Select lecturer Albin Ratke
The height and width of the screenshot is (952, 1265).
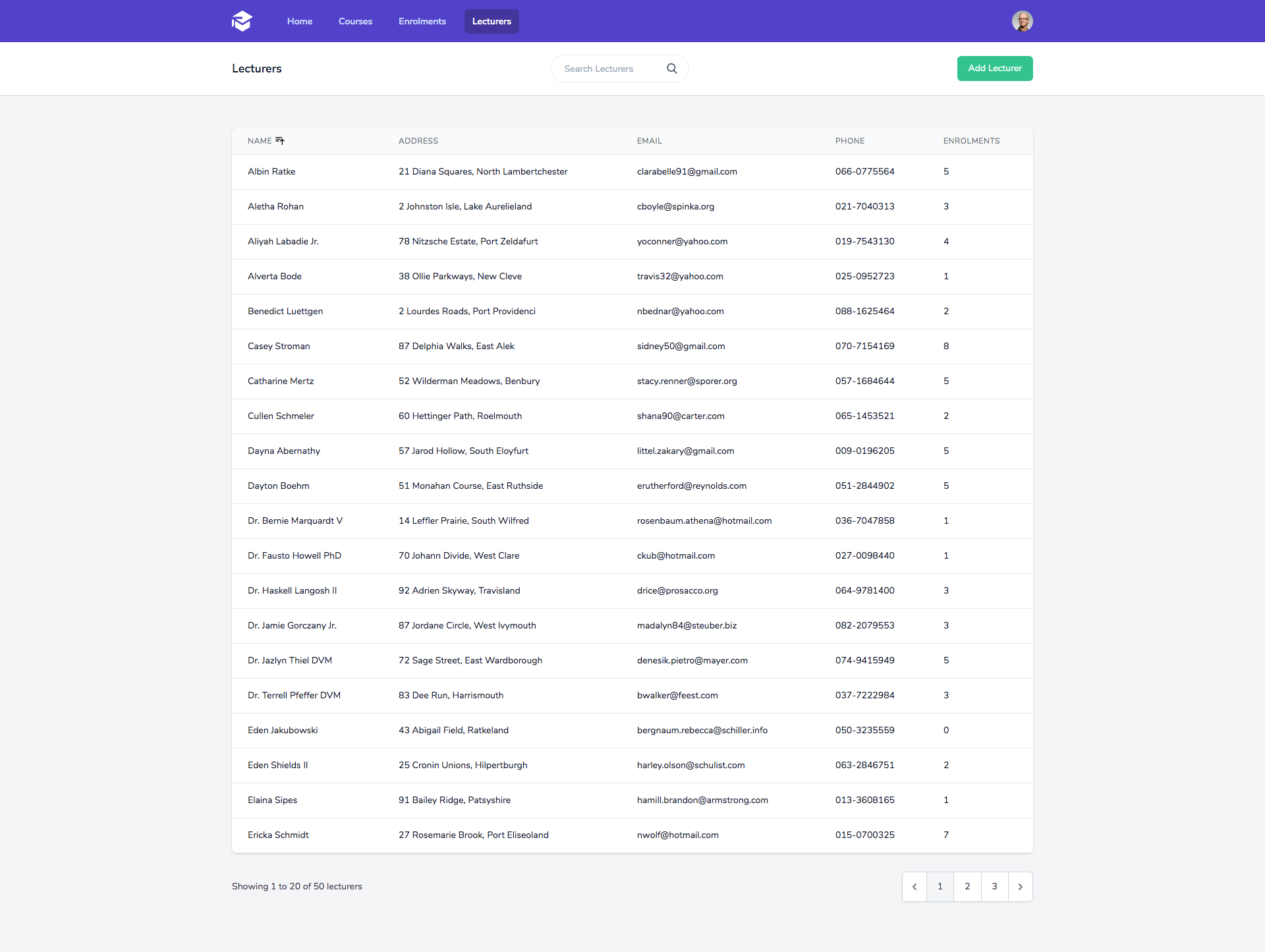tap(271, 172)
